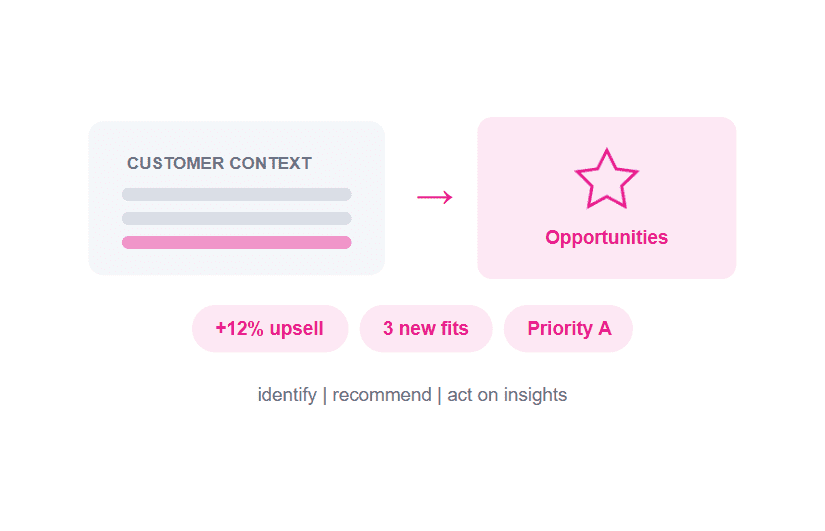Click the word recommend in the tagline
Image resolution: width=825 pixels, height=531 pixels.
381,395
